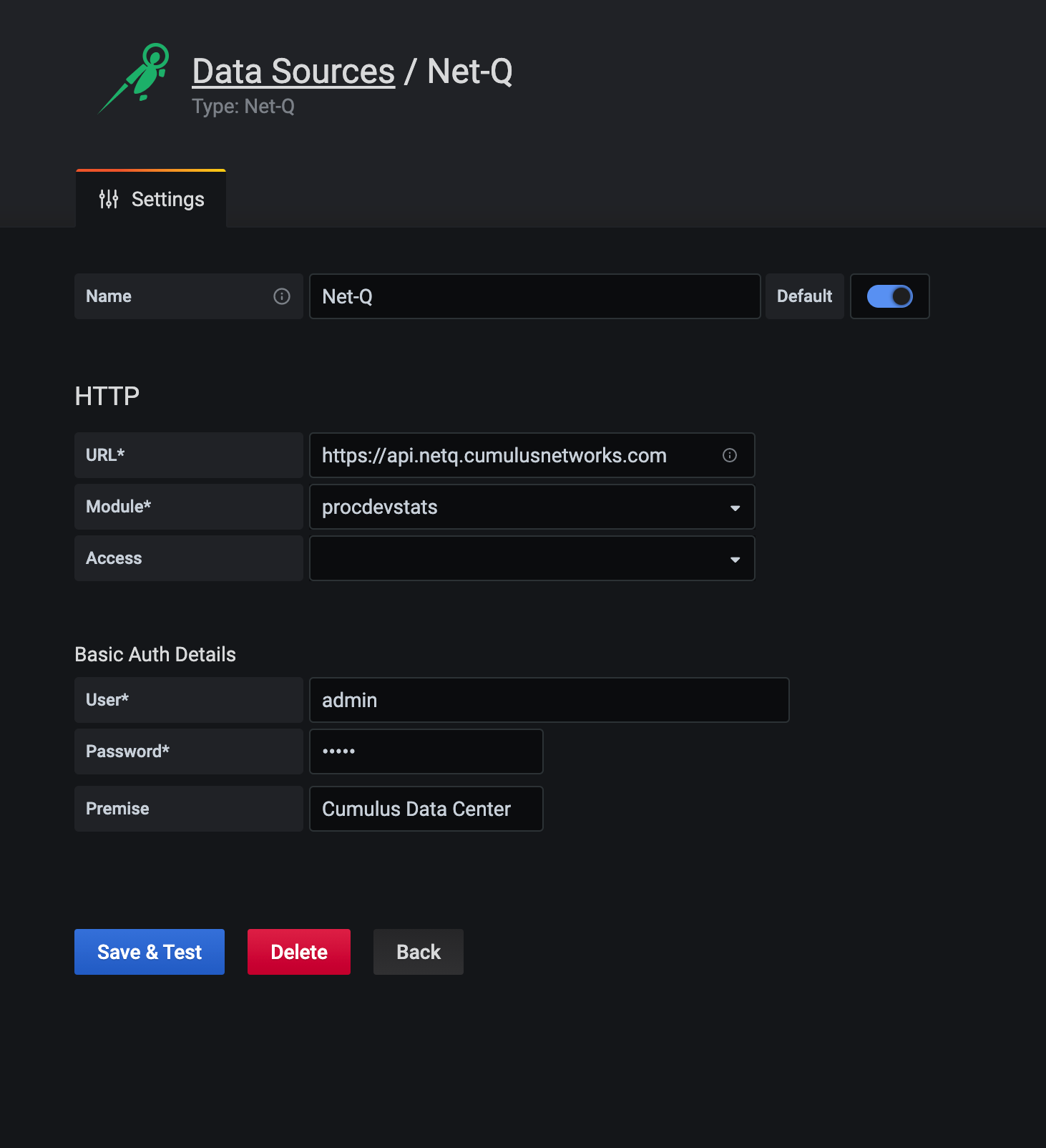Click the Net-Q green logo icon
1046x1148 pixels.
tap(136, 77)
